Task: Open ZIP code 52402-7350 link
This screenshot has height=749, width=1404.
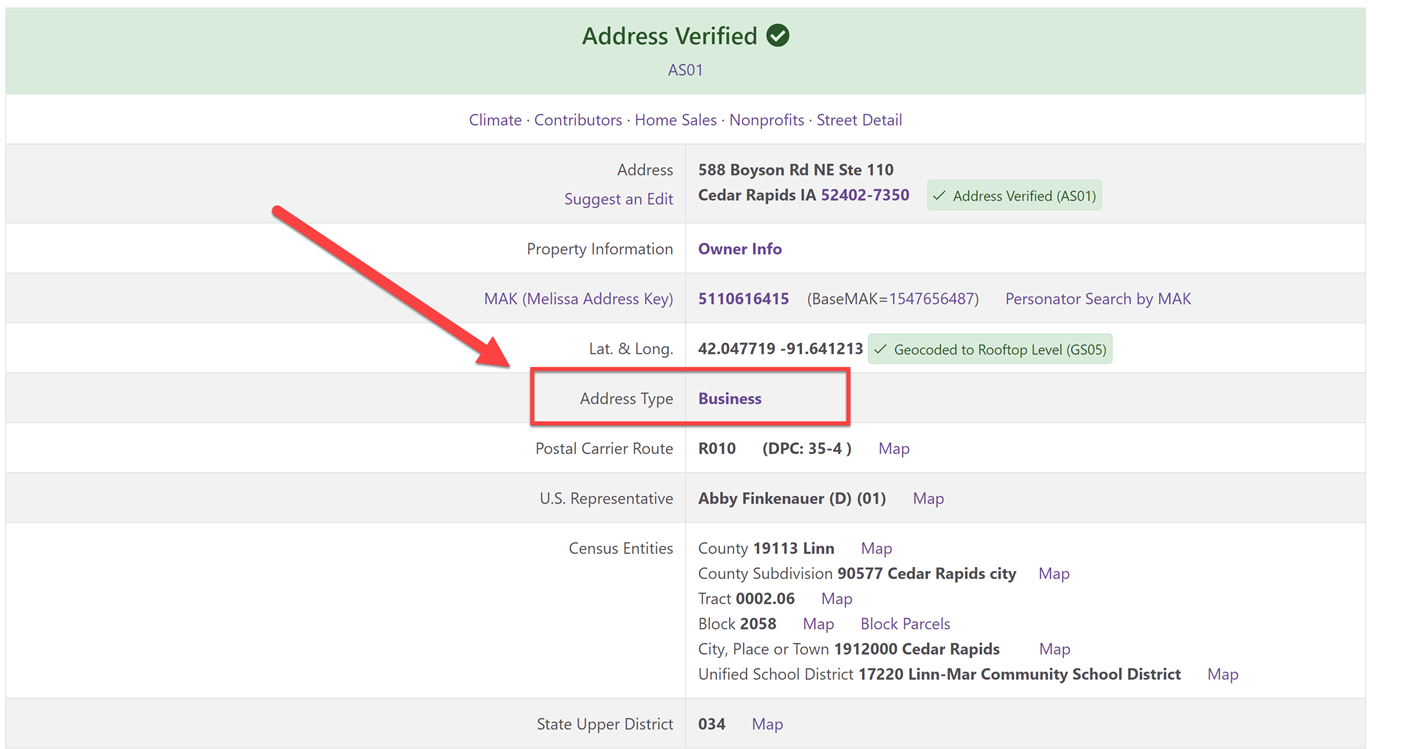Action: pyautogui.click(x=865, y=195)
